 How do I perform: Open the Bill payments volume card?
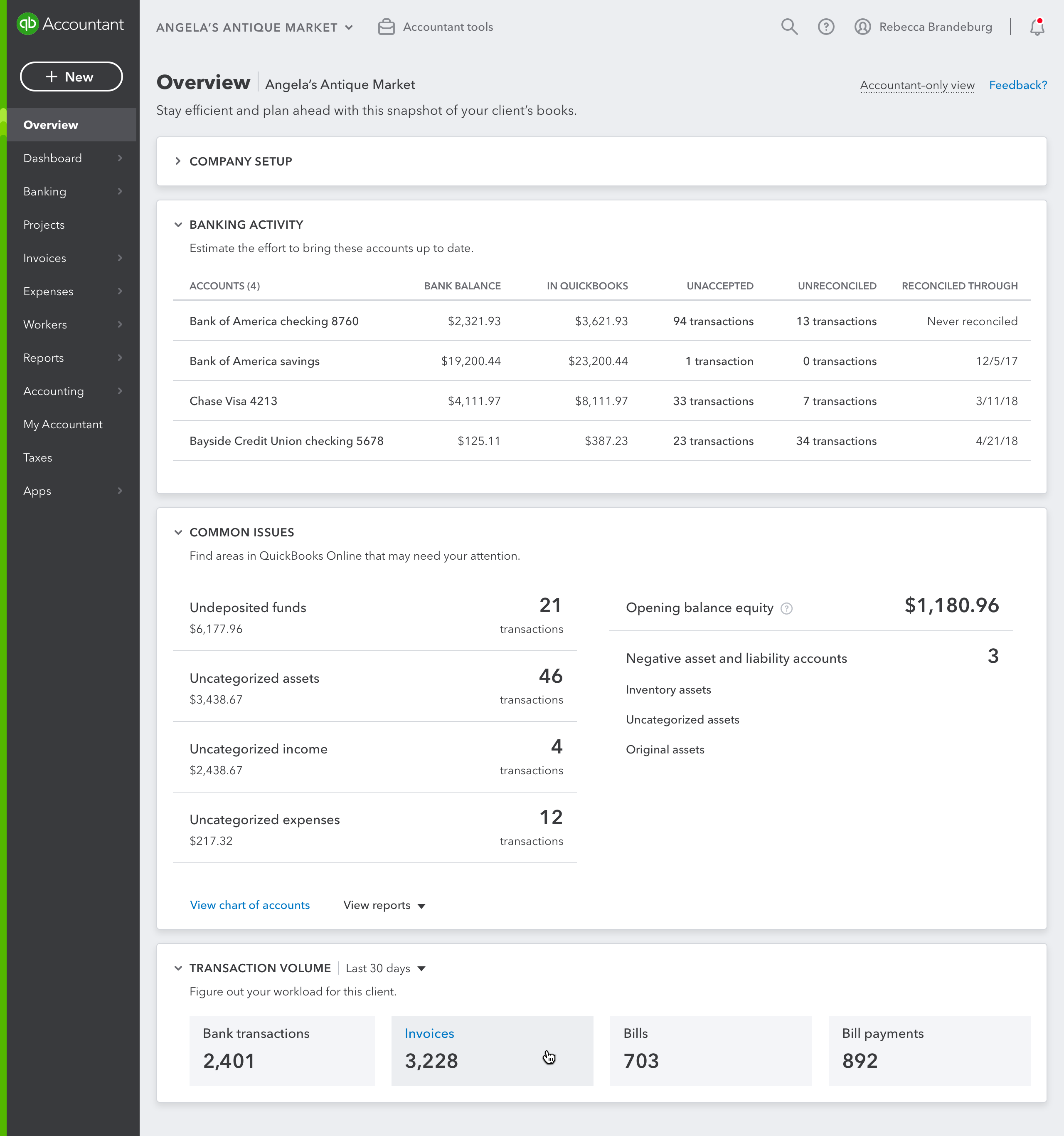point(929,1050)
